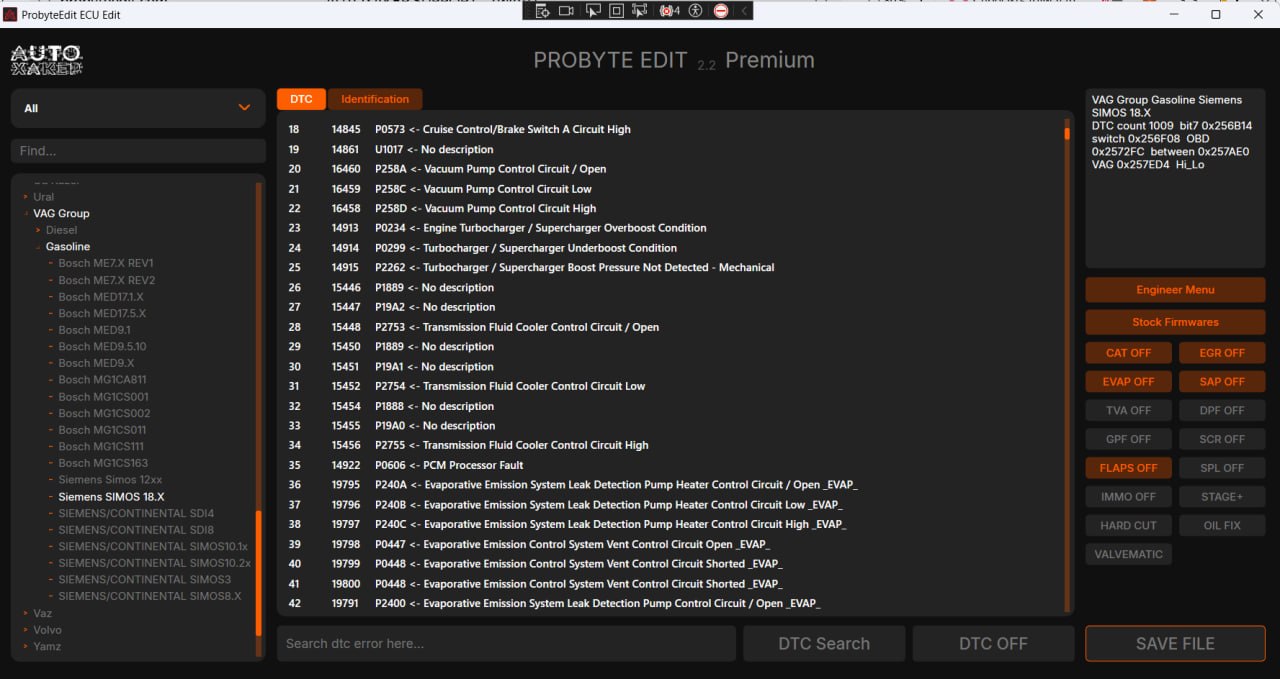Select the P240A Leak Detection Pump Heater row
This screenshot has height=679, width=1280.
pyautogui.click(x=670, y=485)
